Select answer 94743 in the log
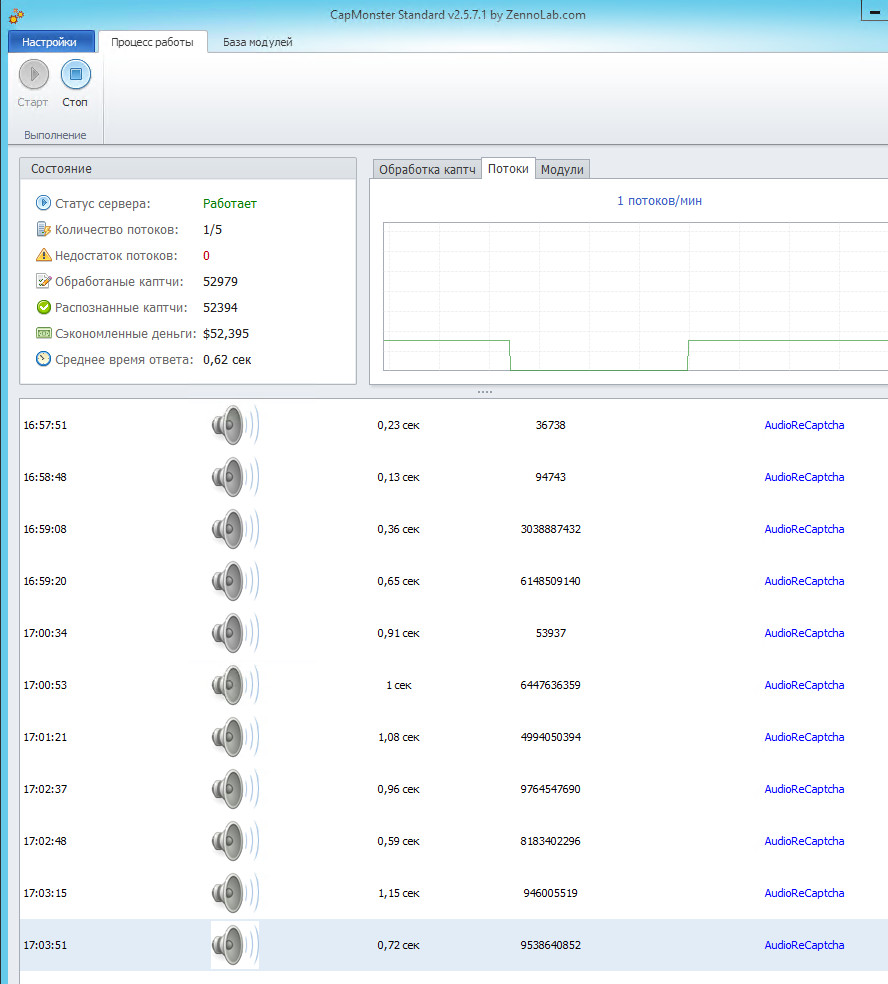The width and height of the screenshot is (888, 984). [x=550, y=477]
